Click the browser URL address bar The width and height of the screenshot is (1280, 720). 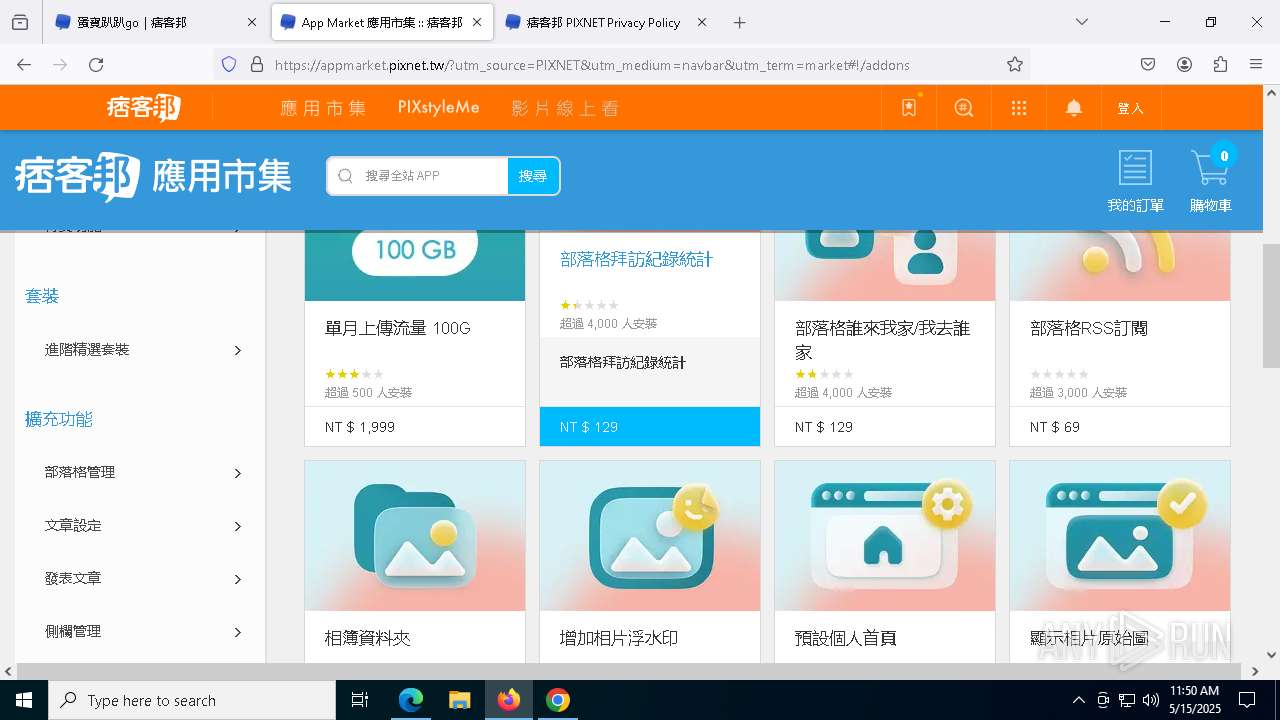click(x=620, y=64)
